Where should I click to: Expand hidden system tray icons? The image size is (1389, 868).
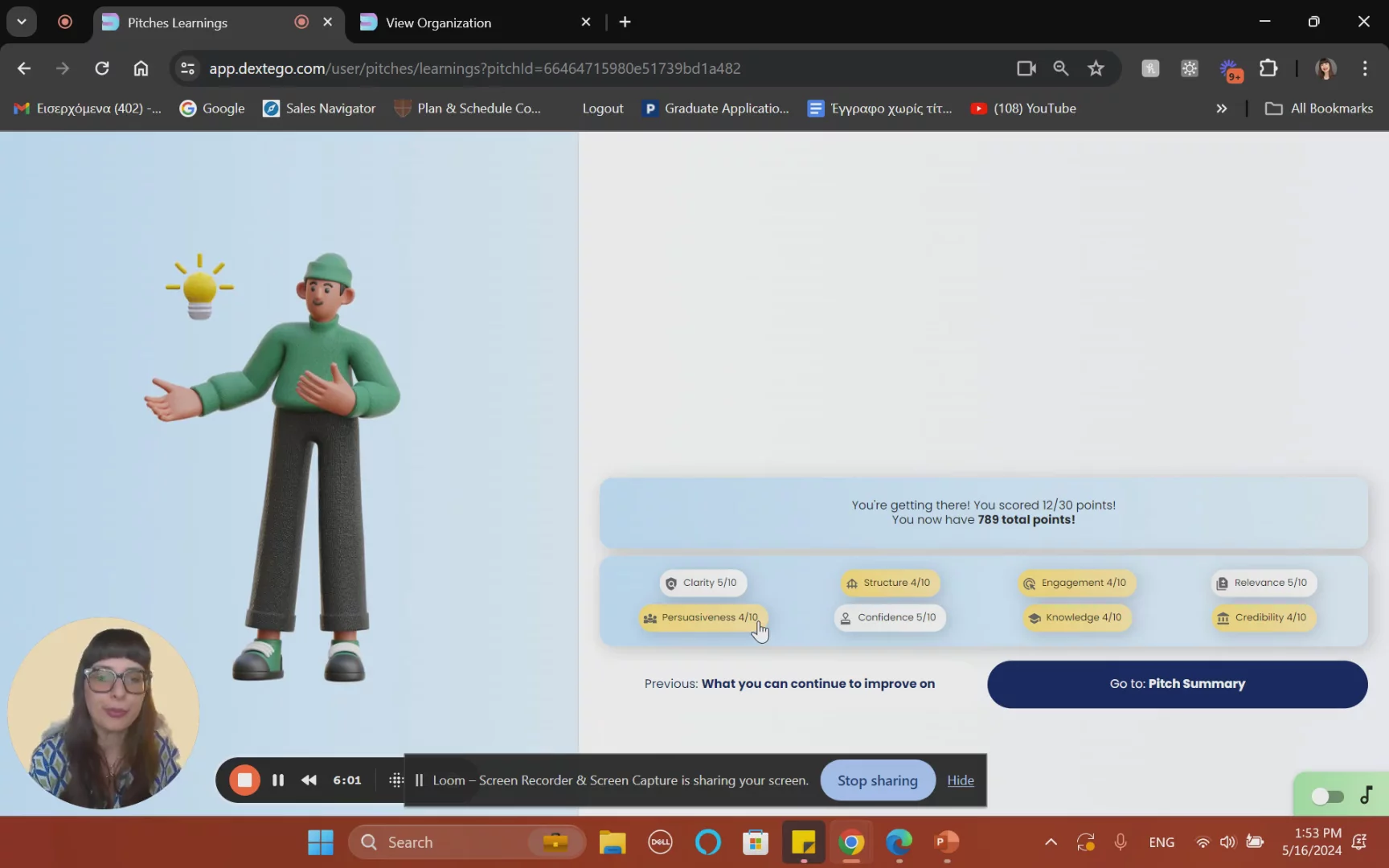1051,842
